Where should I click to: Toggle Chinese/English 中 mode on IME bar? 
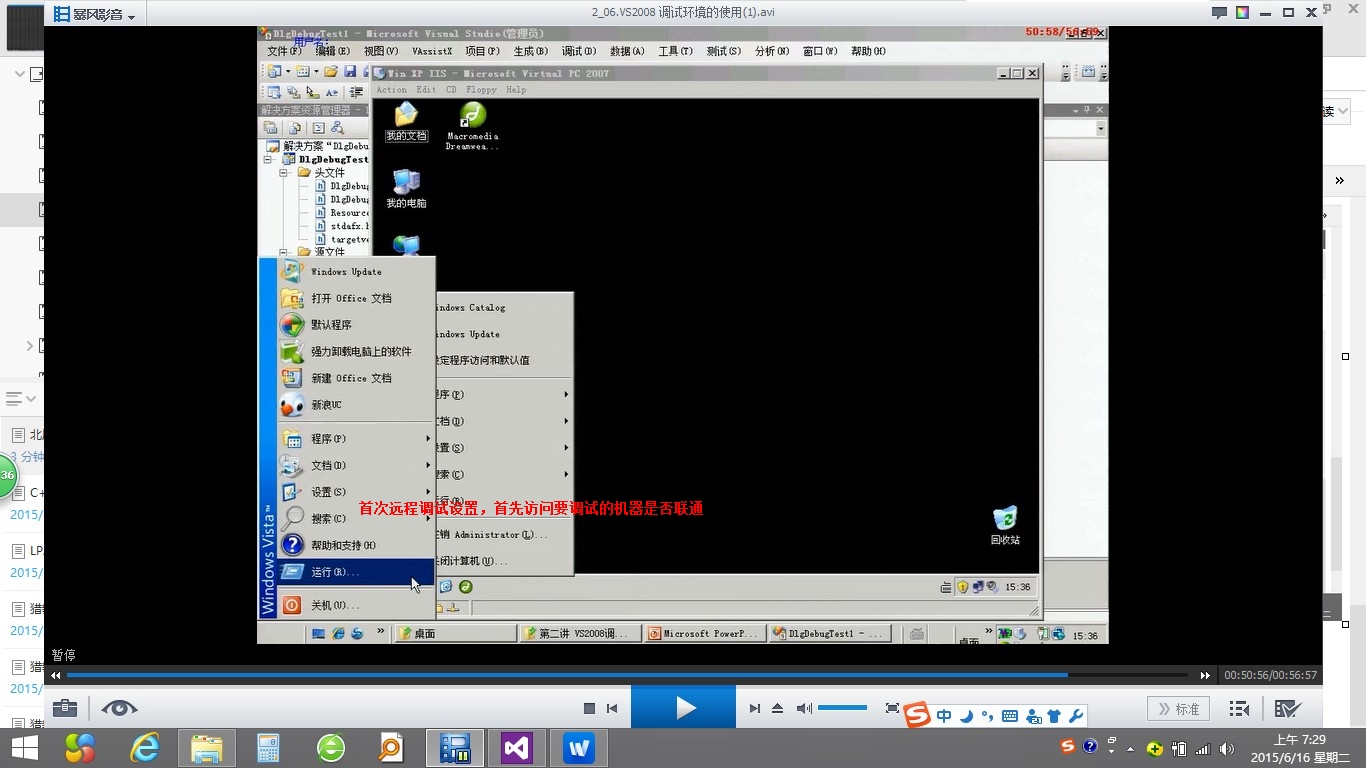944,716
